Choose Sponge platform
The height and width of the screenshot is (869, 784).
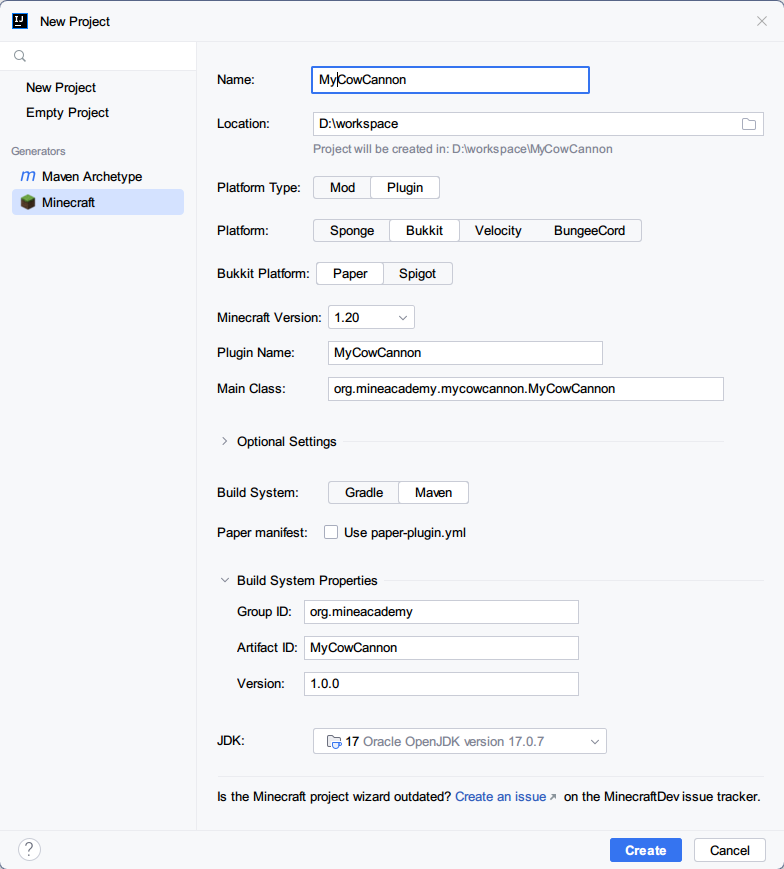352,231
